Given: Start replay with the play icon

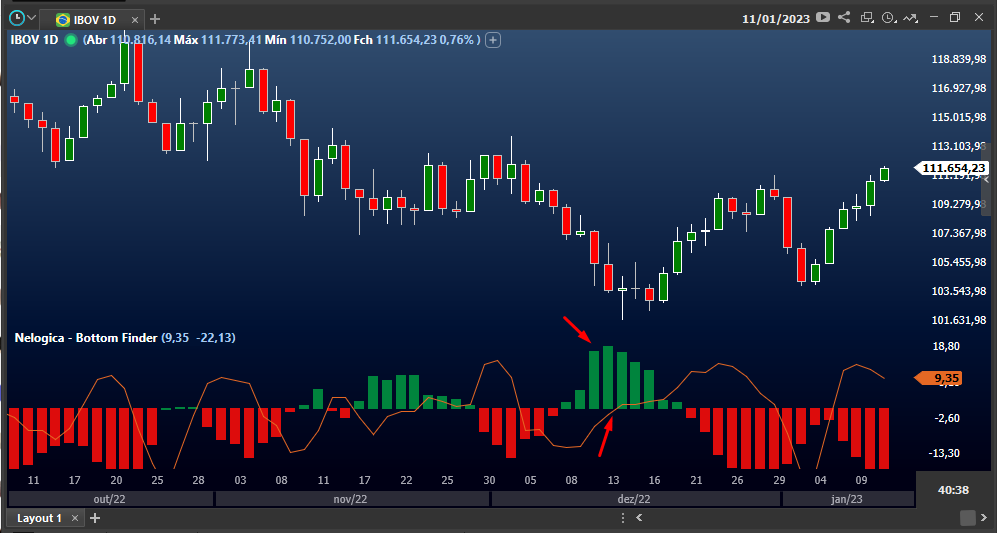Looking at the screenshot, I should tap(823, 17).
